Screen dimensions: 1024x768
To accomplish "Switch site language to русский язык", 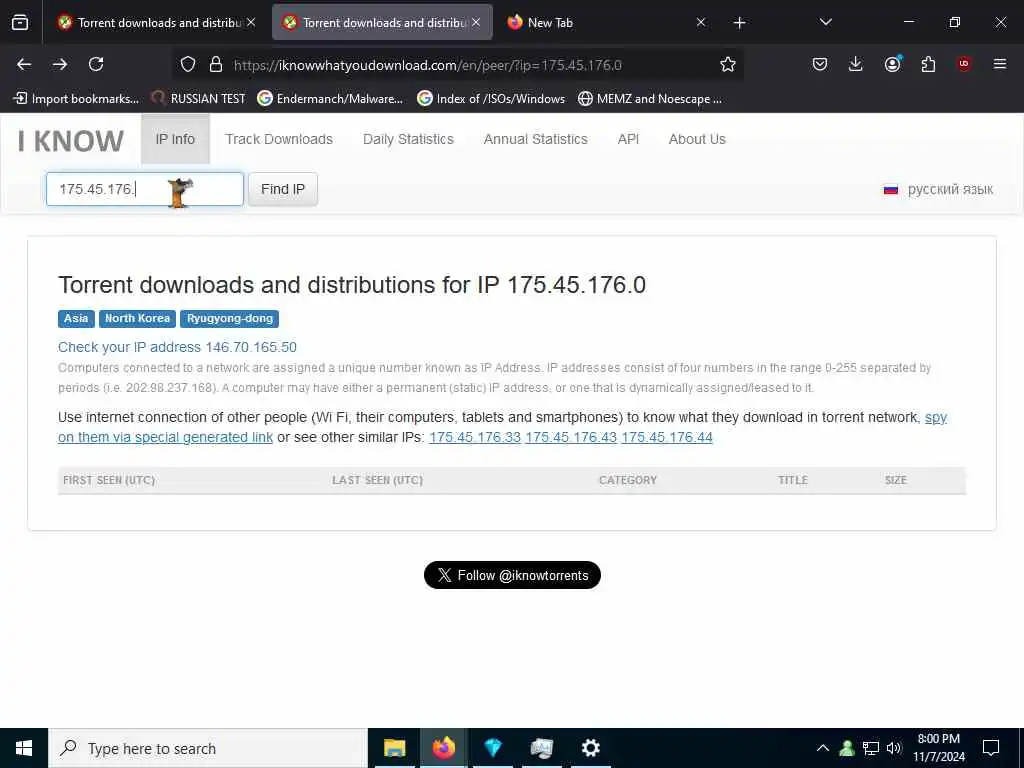I will (x=938, y=189).
